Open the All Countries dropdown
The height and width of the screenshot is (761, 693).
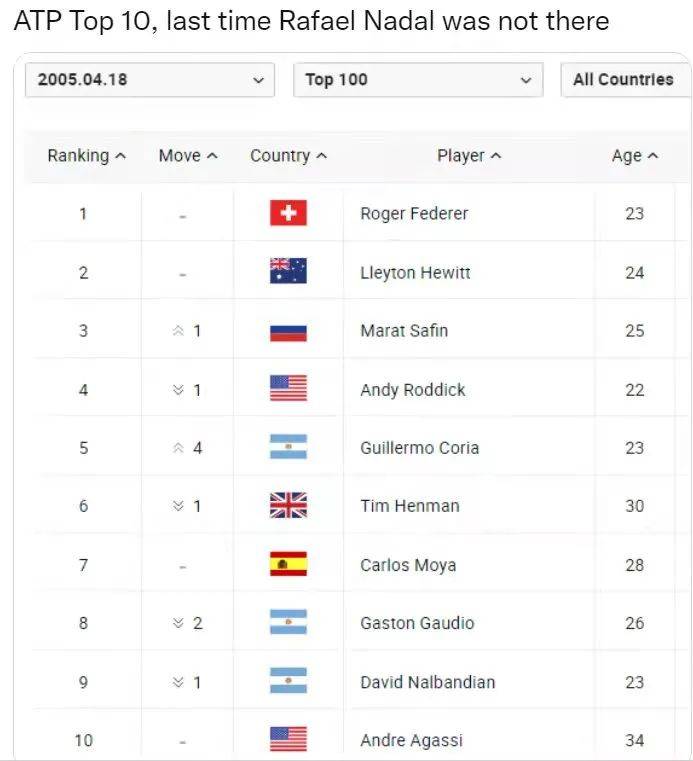[627, 80]
